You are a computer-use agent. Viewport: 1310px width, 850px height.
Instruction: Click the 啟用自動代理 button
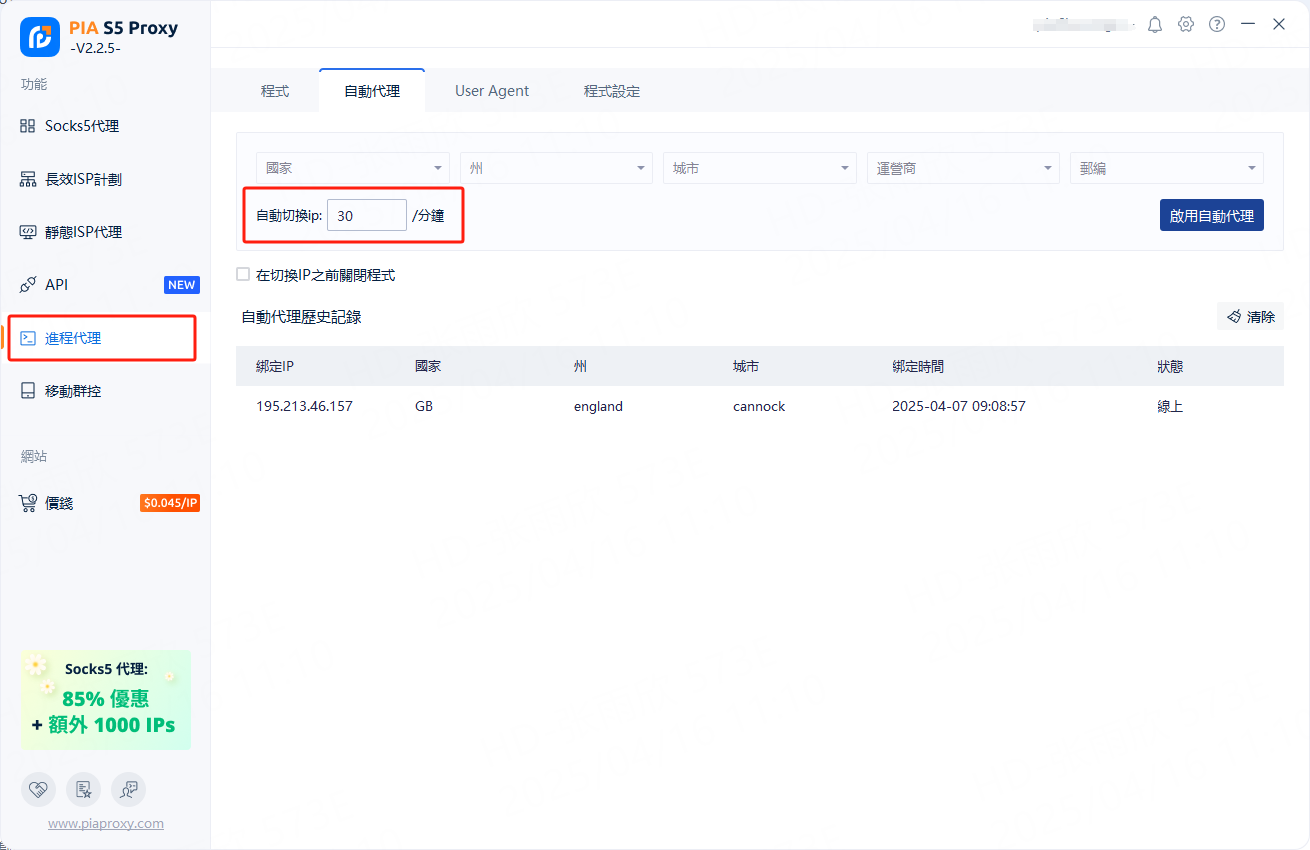click(1211, 215)
